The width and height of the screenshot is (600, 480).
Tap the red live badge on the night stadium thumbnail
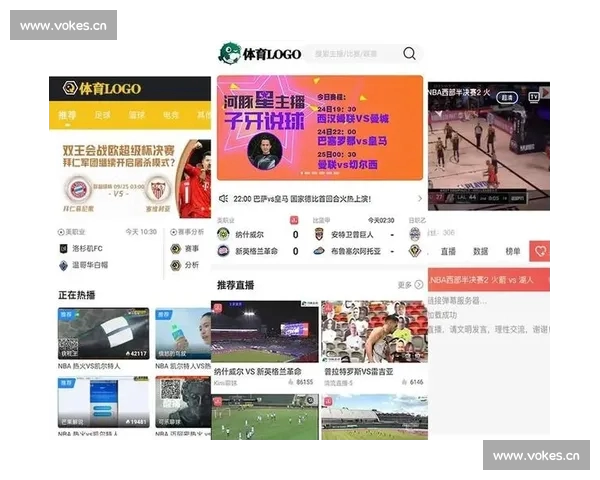(x=218, y=308)
